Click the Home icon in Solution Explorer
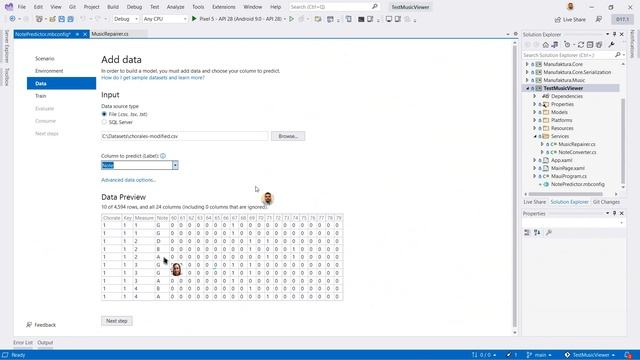 545,44
